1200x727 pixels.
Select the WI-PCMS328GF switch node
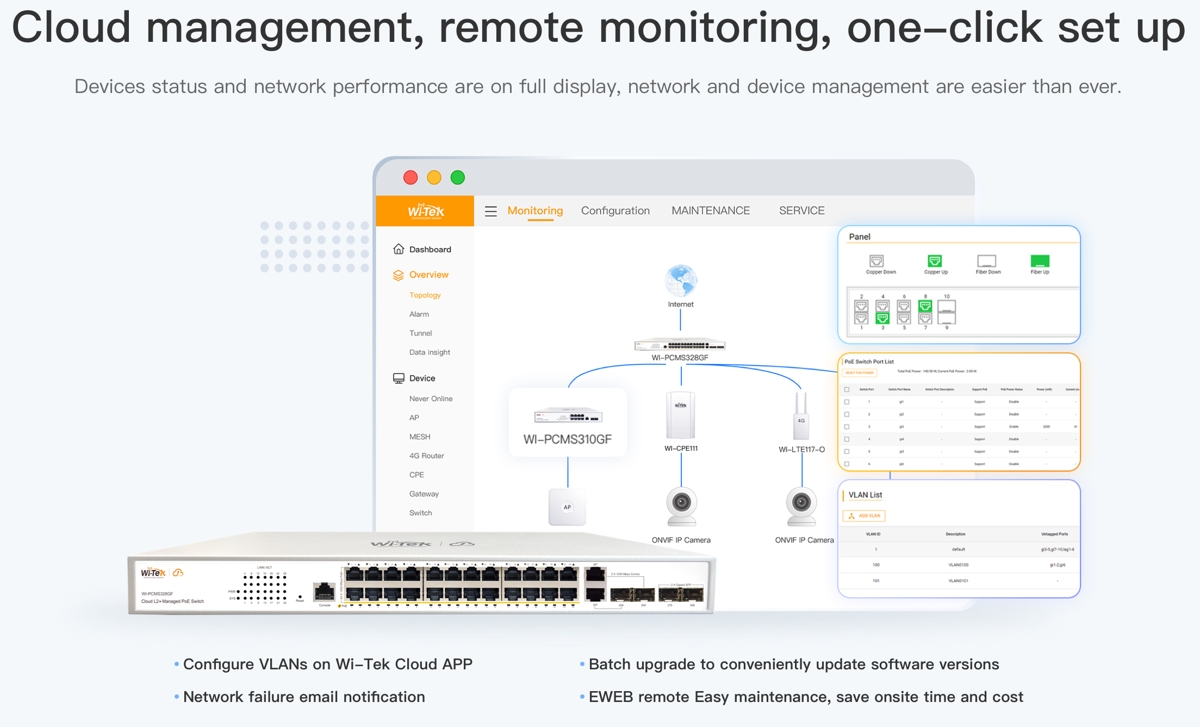coord(680,345)
